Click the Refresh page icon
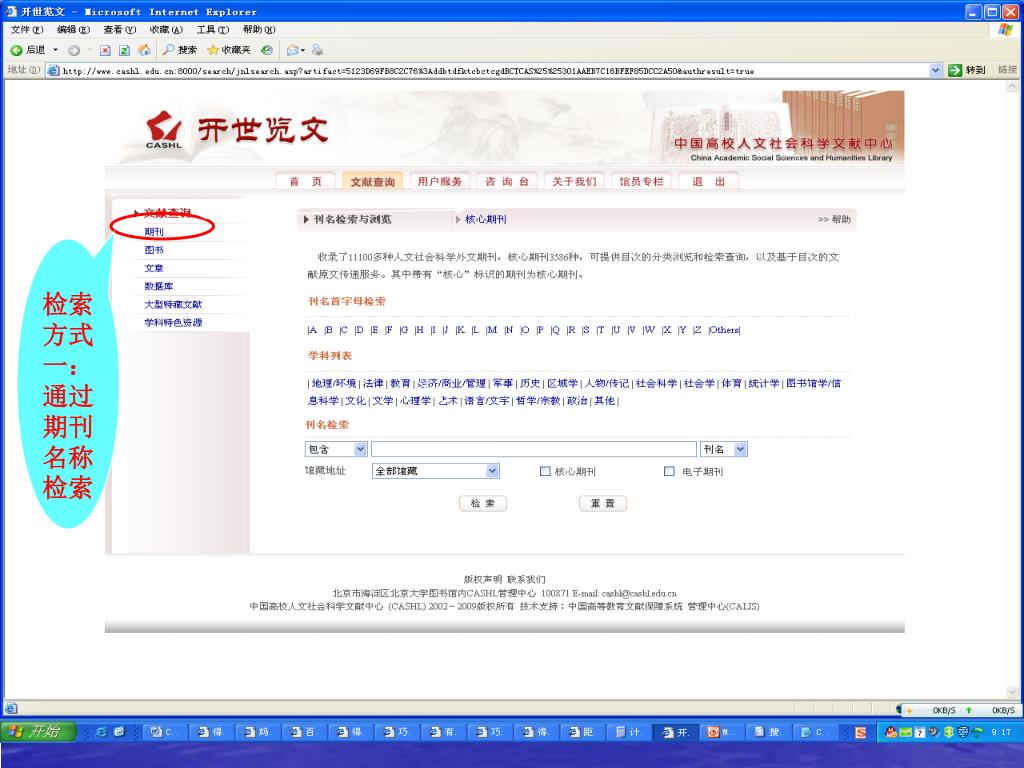The width and height of the screenshot is (1024, 768). click(124, 50)
